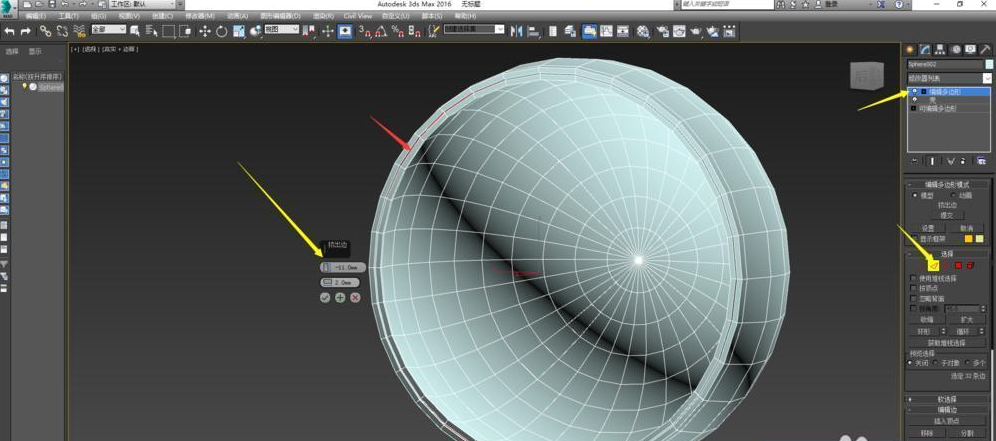Confirm extrude with the checkmark icon

click(325, 298)
